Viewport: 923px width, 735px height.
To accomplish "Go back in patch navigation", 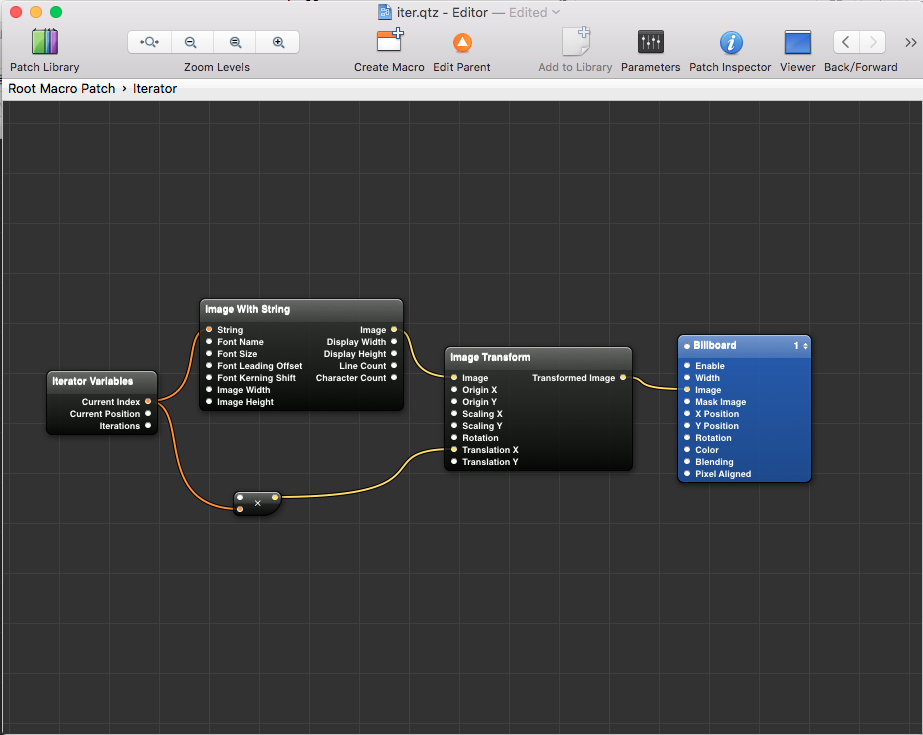I will click(x=846, y=42).
